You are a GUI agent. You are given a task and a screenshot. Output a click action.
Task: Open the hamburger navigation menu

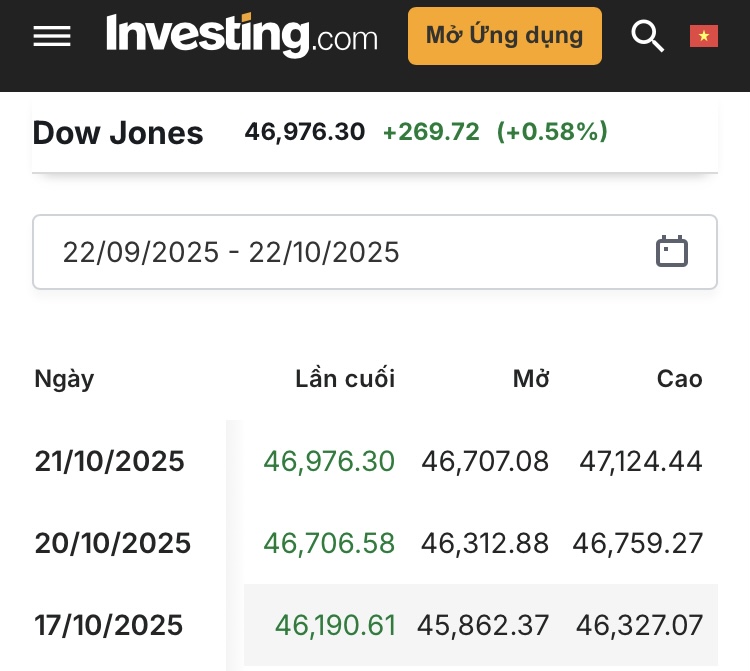click(x=52, y=36)
